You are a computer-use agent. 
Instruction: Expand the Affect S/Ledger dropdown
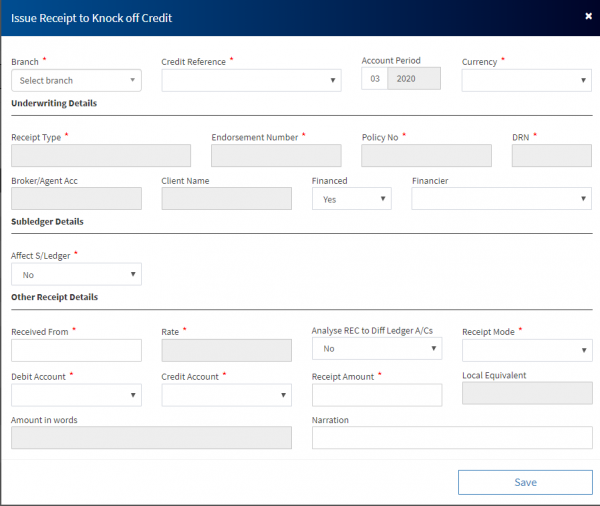[76, 274]
